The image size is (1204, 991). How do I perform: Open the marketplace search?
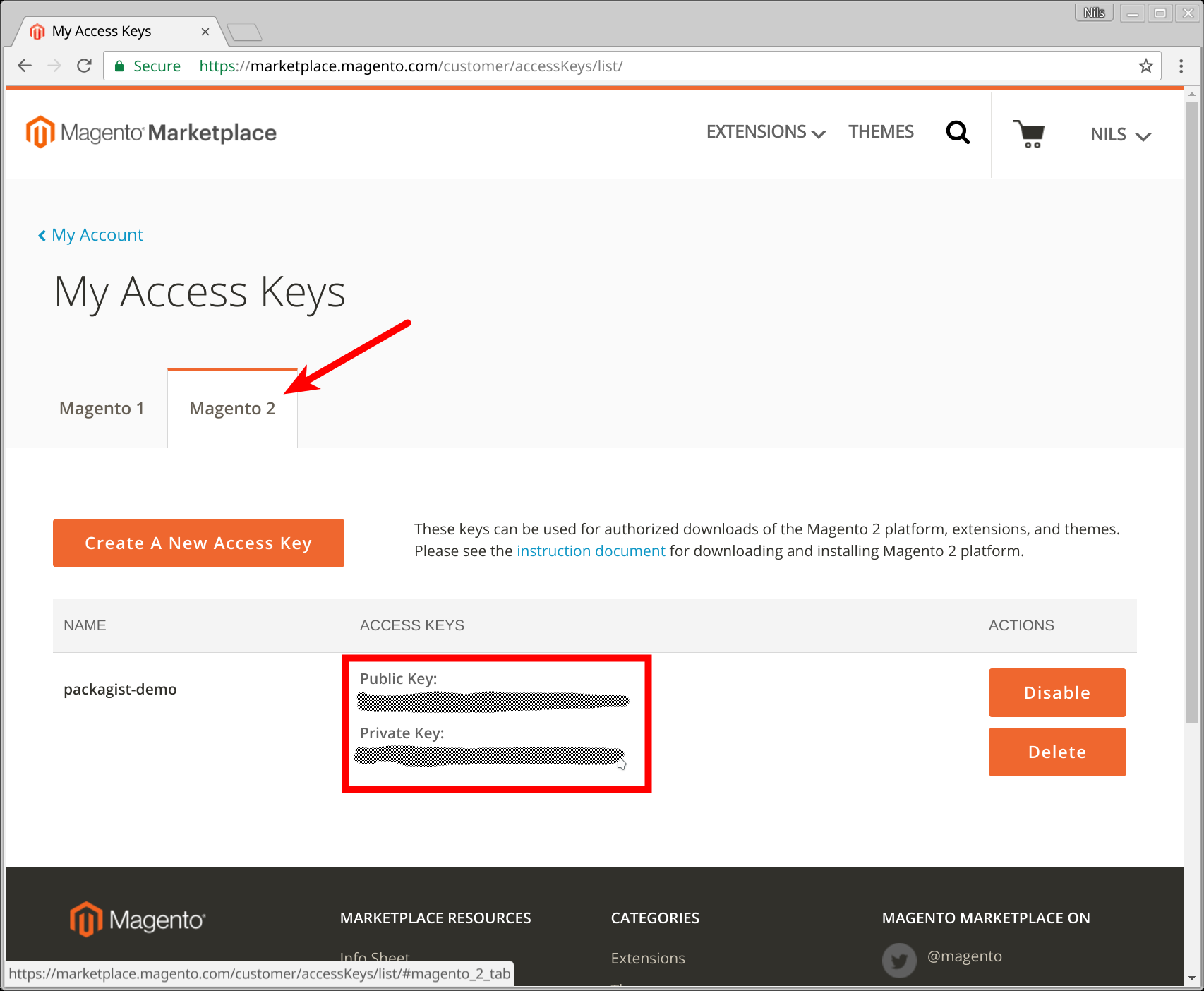(x=957, y=132)
